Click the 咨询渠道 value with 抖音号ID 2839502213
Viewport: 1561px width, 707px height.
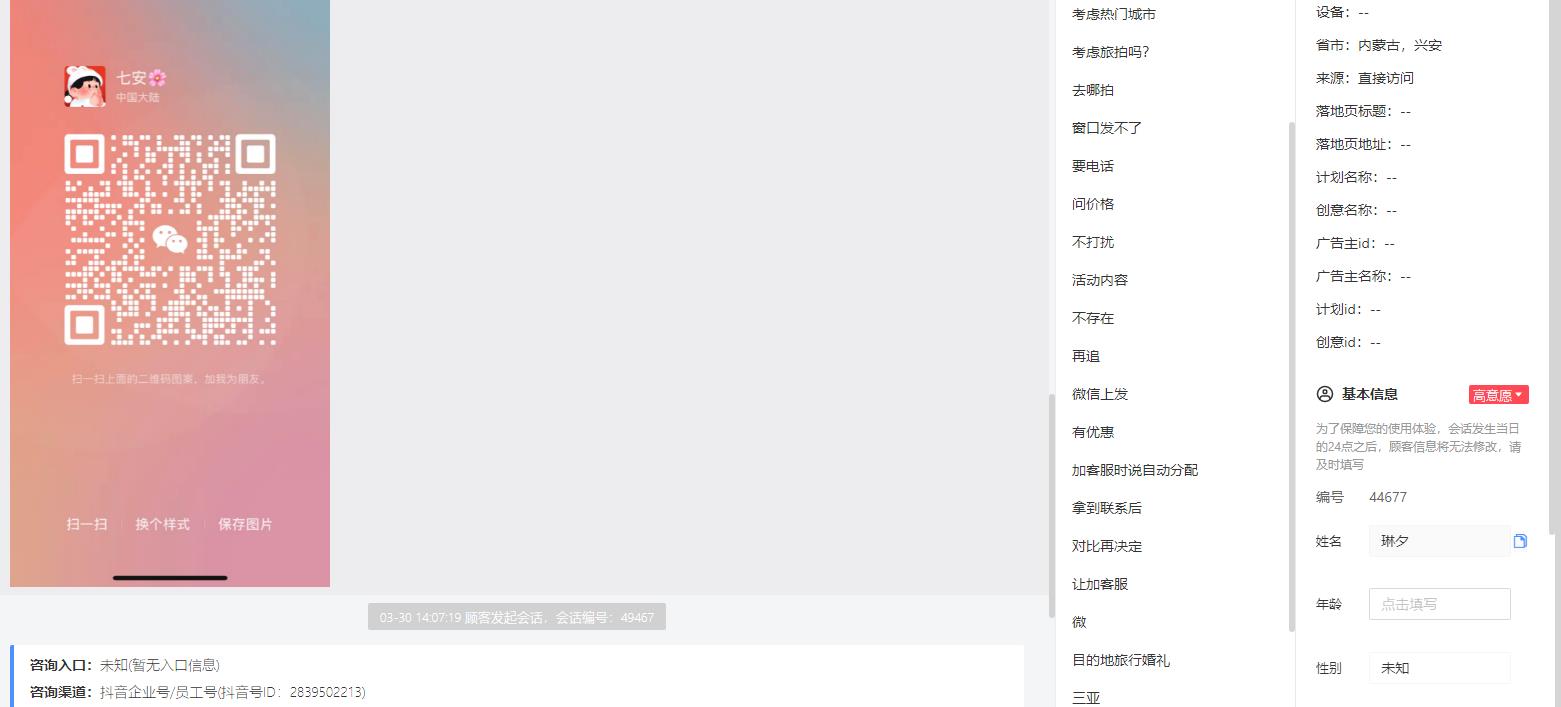(x=233, y=692)
